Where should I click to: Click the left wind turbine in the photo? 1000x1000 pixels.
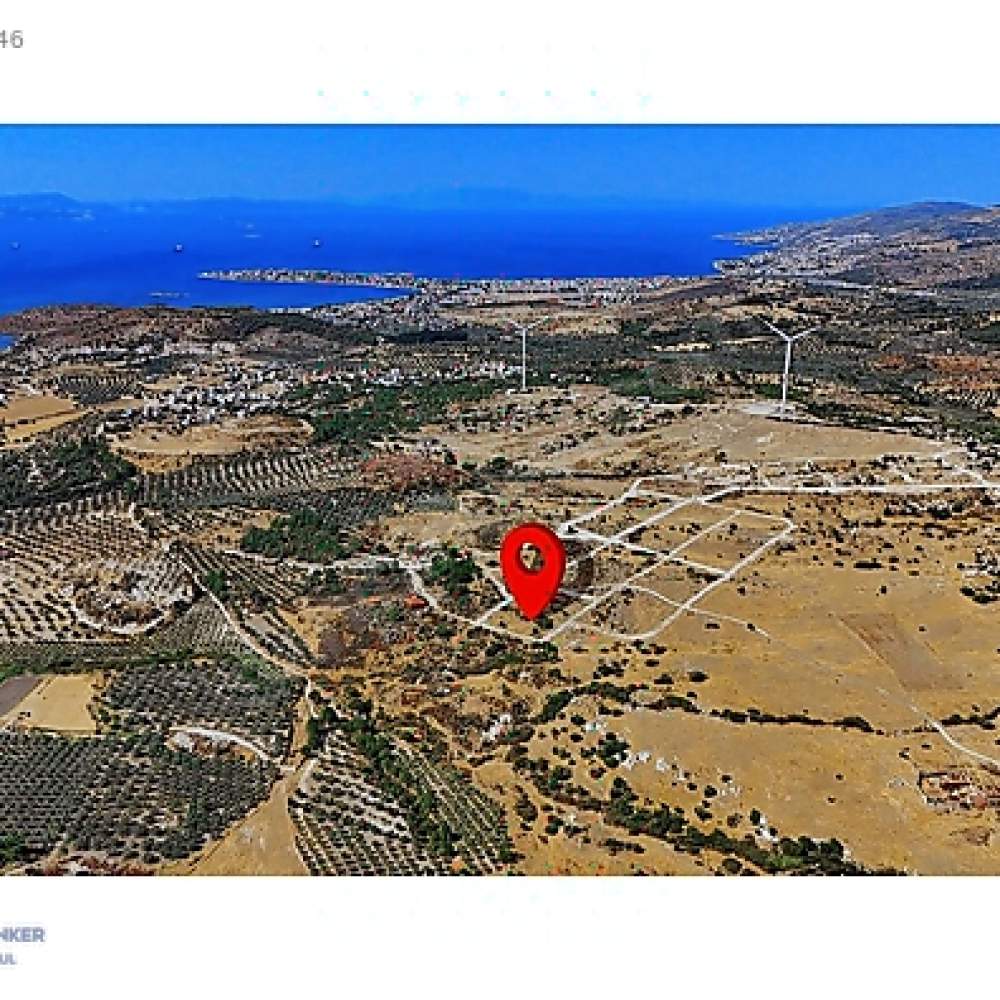click(x=524, y=355)
